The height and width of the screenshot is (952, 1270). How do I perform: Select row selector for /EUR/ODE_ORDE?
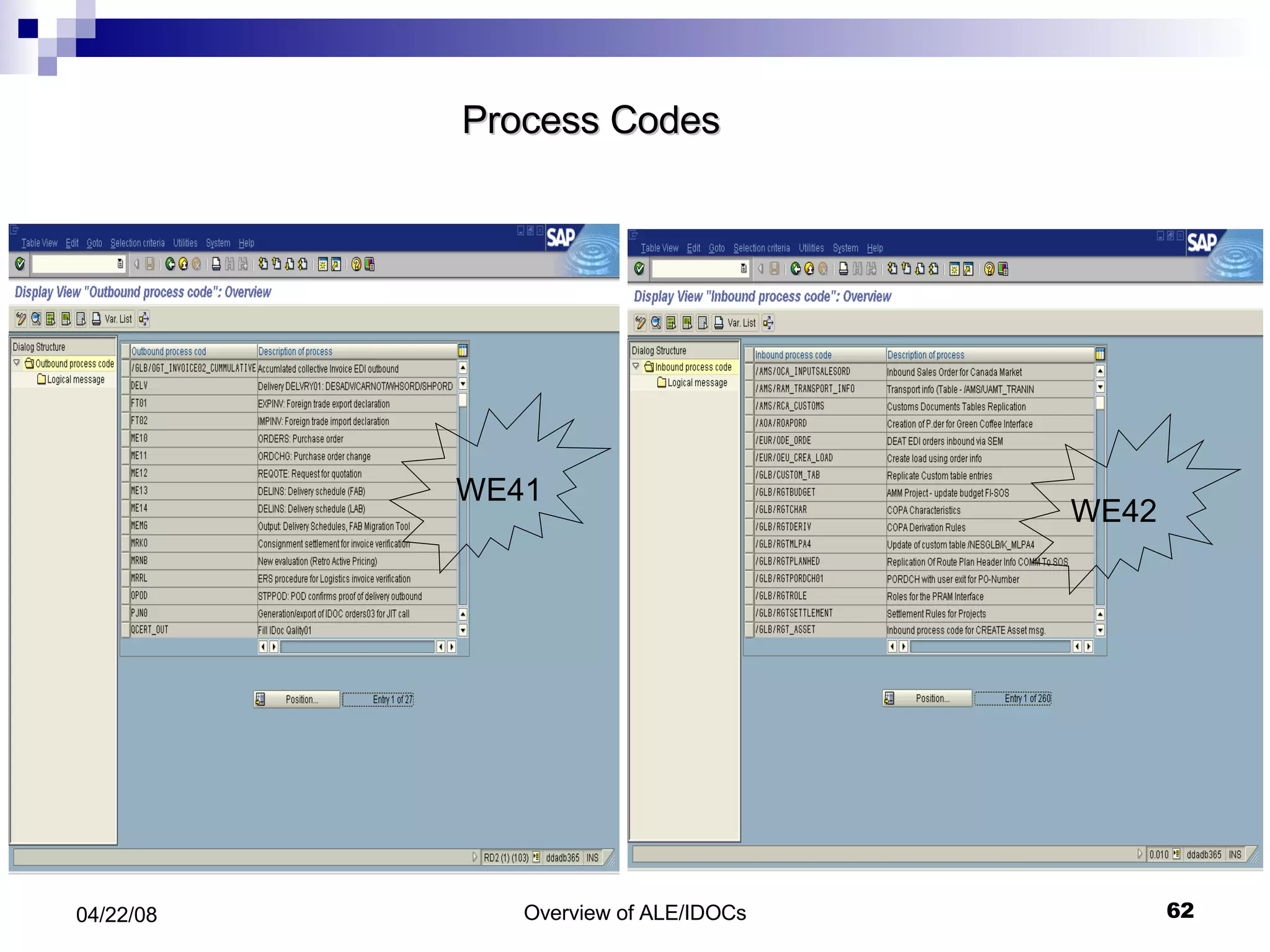750,441
